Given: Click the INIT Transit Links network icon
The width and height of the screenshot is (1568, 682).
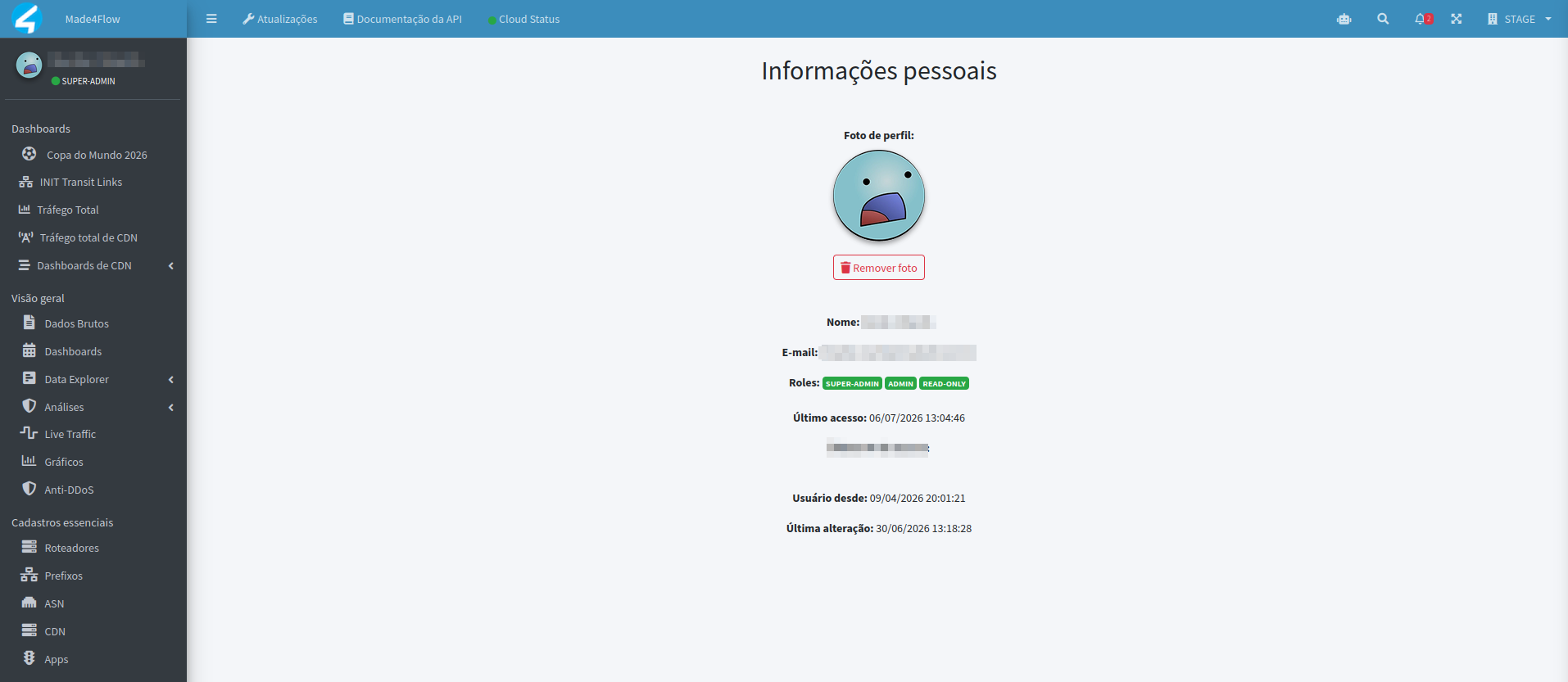Looking at the screenshot, I should (26, 182).
